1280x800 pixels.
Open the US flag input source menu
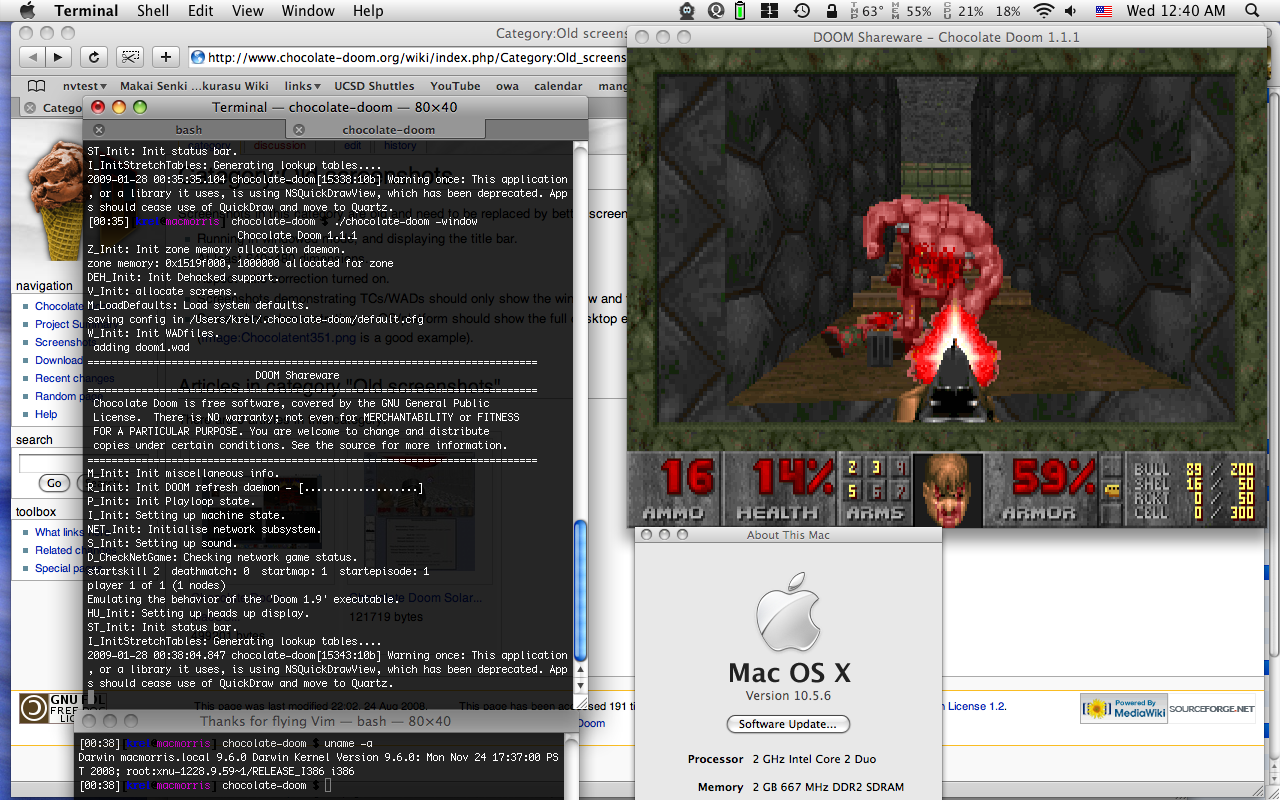point(1104,11)
